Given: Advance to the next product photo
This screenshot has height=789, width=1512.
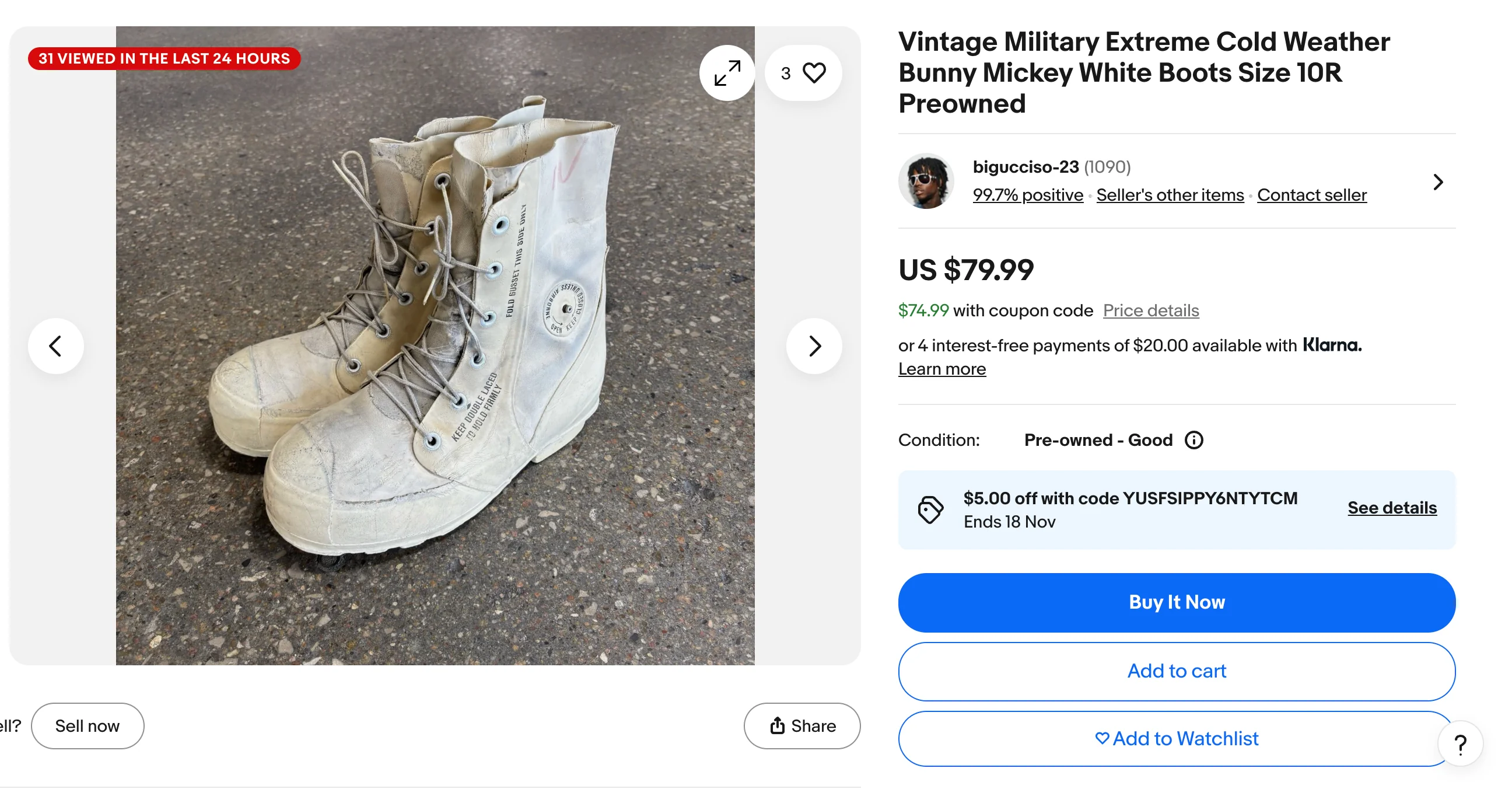Looking at the screenshot, I should pyautogui.click(x=814, y=346).
